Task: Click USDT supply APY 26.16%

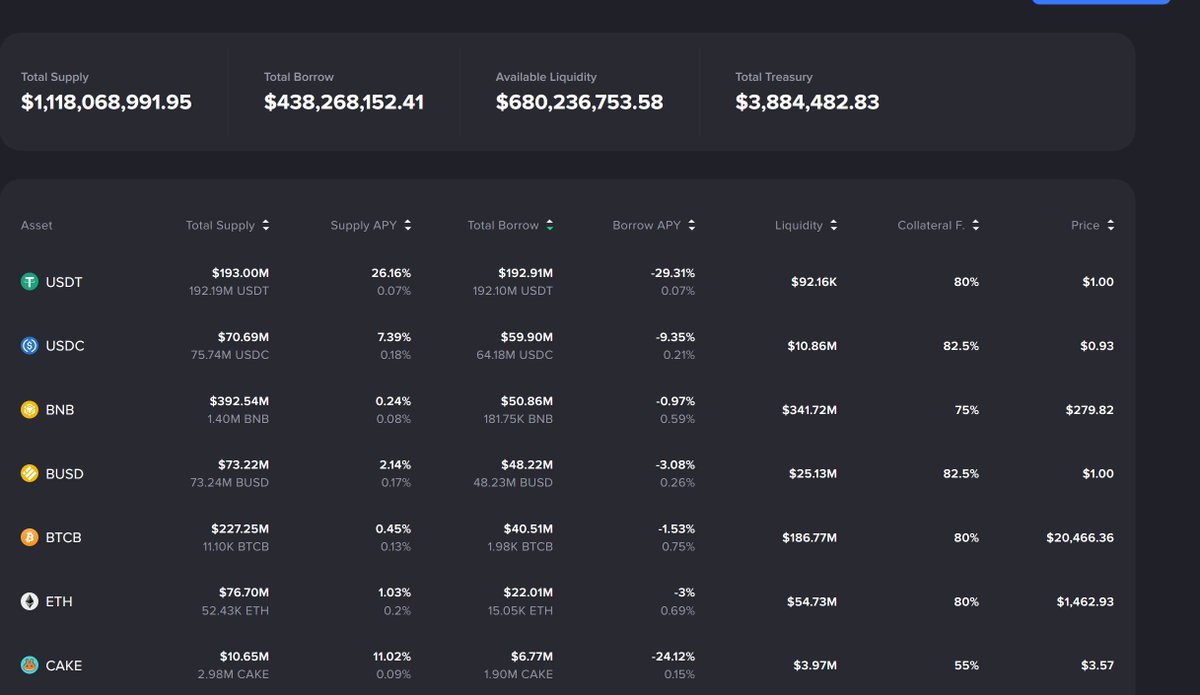Action: click(391, 273)
